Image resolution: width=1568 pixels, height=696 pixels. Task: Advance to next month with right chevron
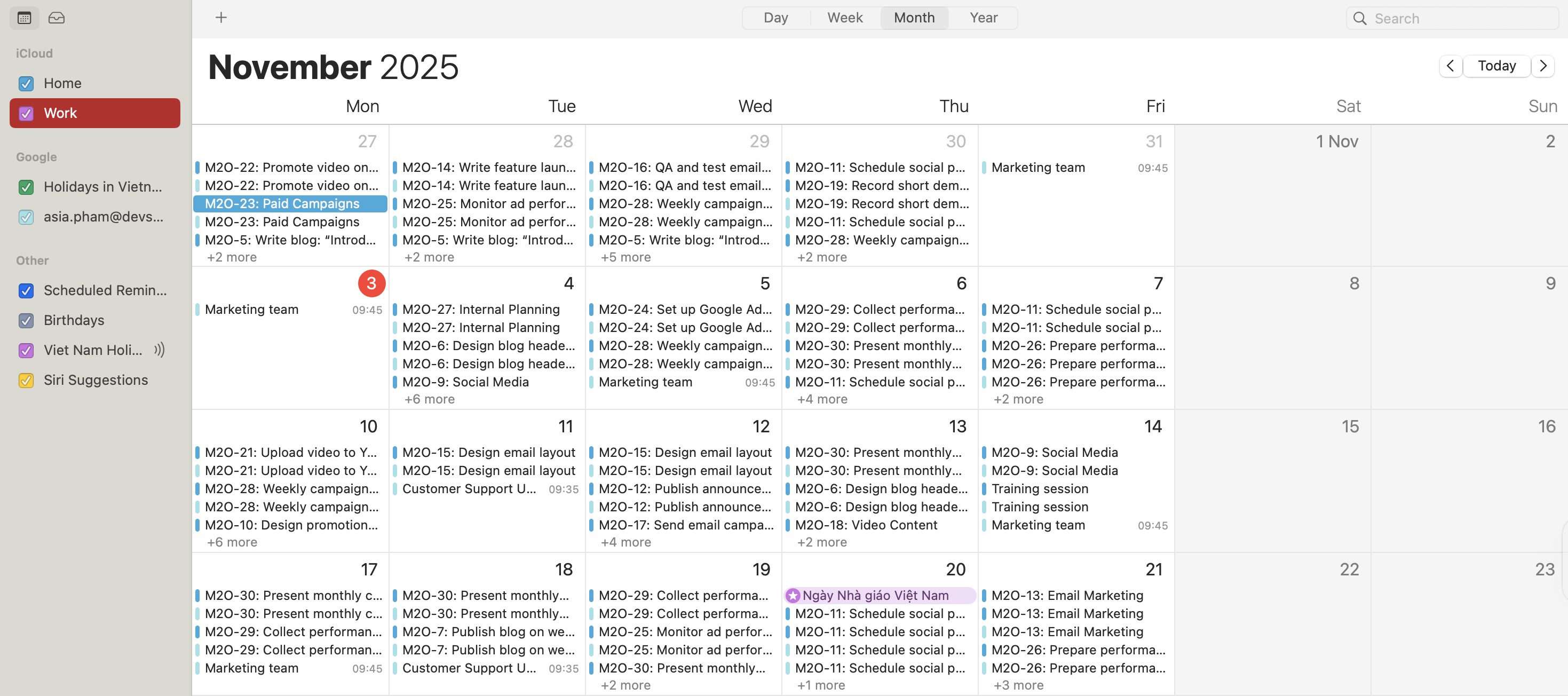[x=1542, y=66]
